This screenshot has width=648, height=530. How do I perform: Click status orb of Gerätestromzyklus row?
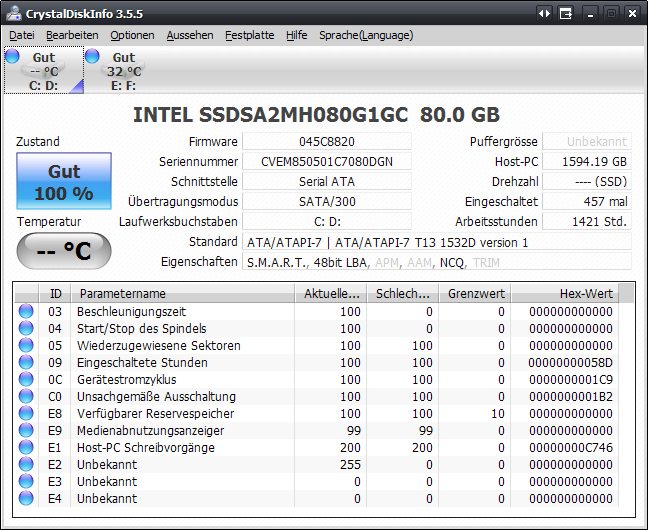click(x=26, y=379)
